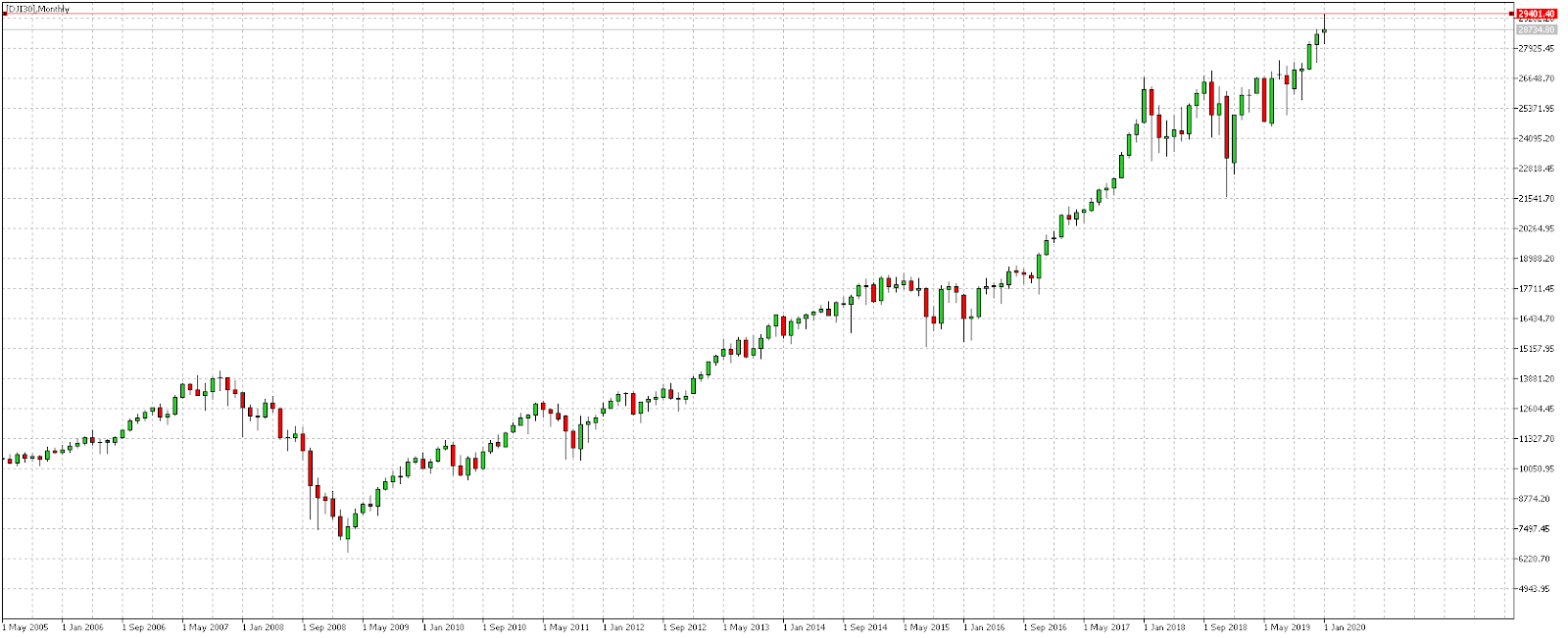Image resolution: width=1568 pixels, height=638 pixels.
Task: Click the red line handle at left edge
Action: click(4, 14)
